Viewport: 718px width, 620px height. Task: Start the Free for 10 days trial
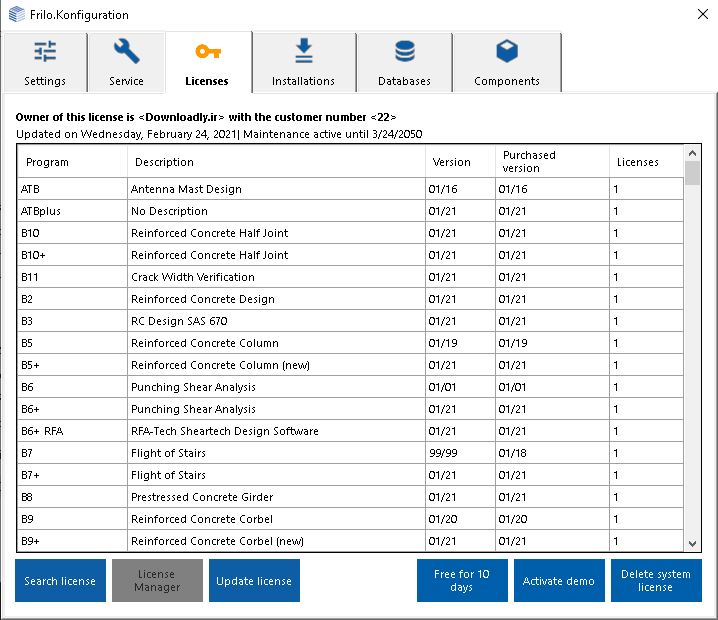(462, 581)
